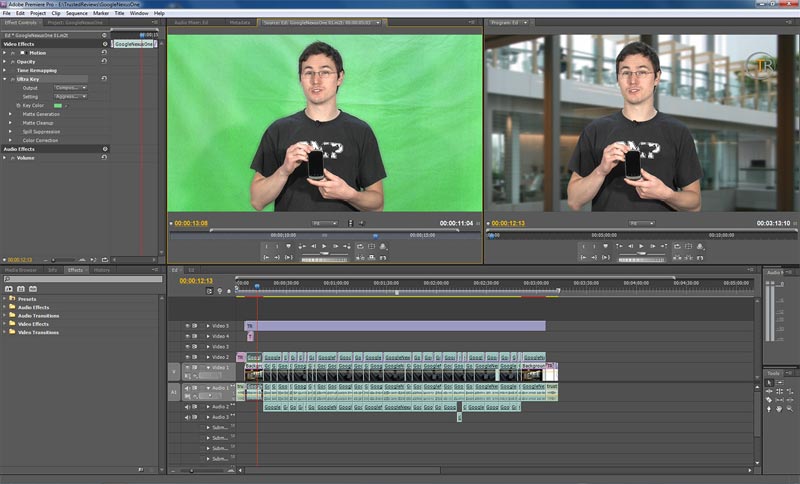Open the Ultra Key Setting dropdown
The image size is (800, 484).
point(70,96)
